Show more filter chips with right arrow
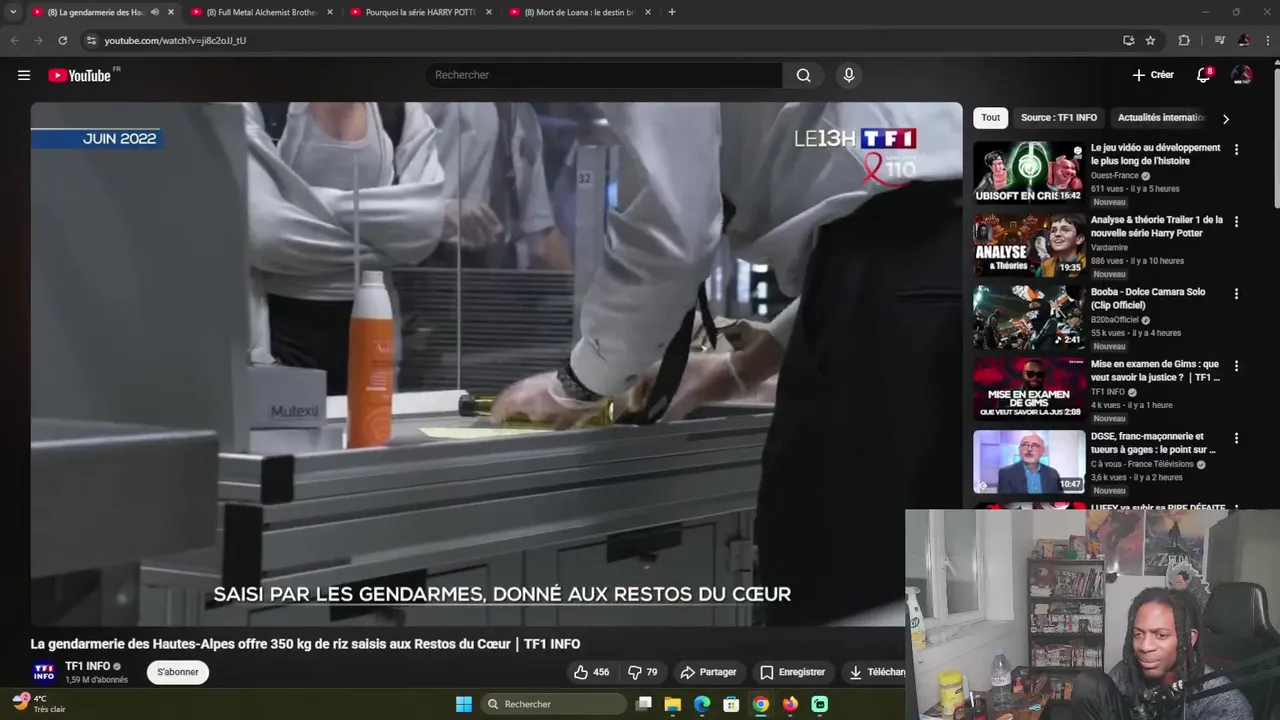Image resolution: width=1280 pixels, height=720 pixels. [x=1226, y=119]
